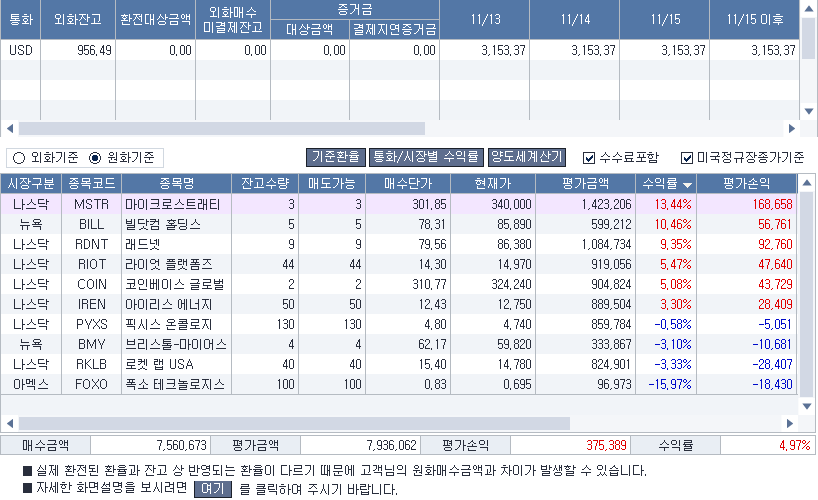The image size is (818, 500).
Task: Click left arrow of holdings table horizontal scrollbar
Action: [10, 423]
